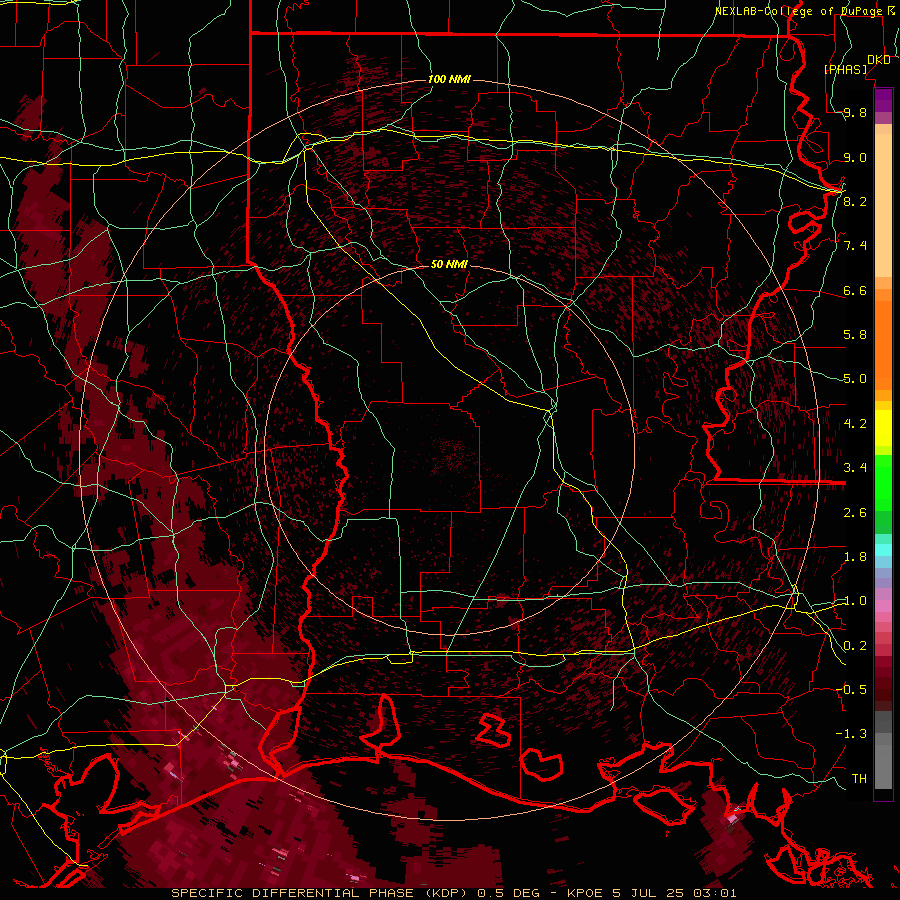Click the [PHAS] units label
Screen dimensions: 900x900
point(845,69)
